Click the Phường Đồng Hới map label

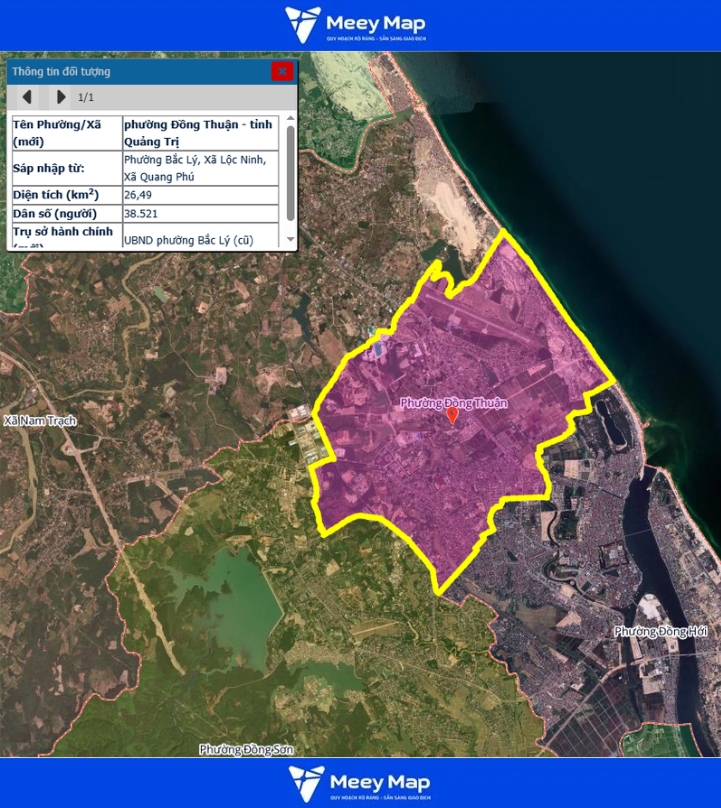(661, 631)
